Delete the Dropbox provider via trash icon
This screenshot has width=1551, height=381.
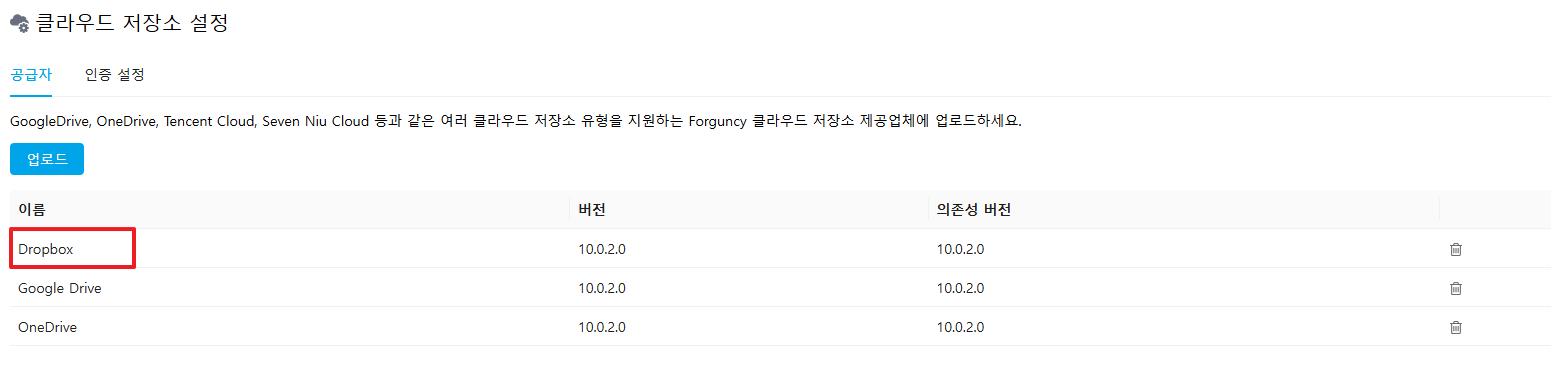coord(1456,249)
